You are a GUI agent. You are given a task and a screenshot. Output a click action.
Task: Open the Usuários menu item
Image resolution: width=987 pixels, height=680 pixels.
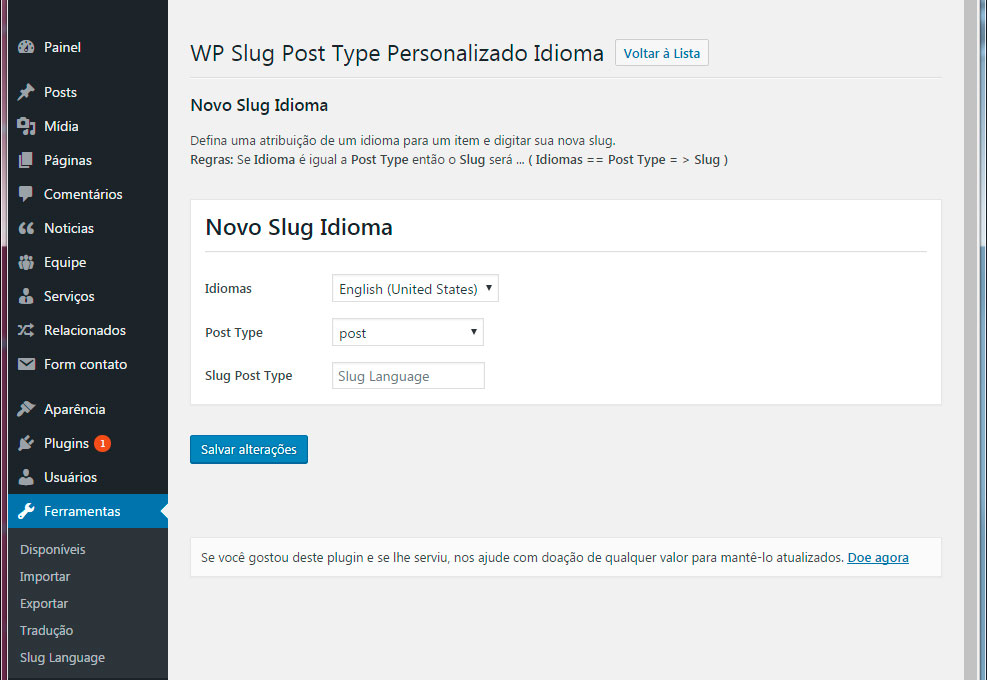tap(70, 477)
